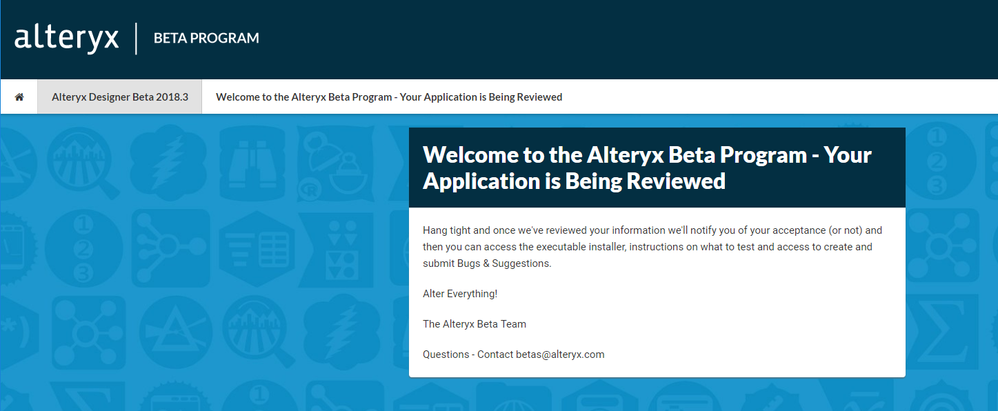Click the 'Alter Everything!' text line
Screen dimensions: 998x411
[460, 294]
